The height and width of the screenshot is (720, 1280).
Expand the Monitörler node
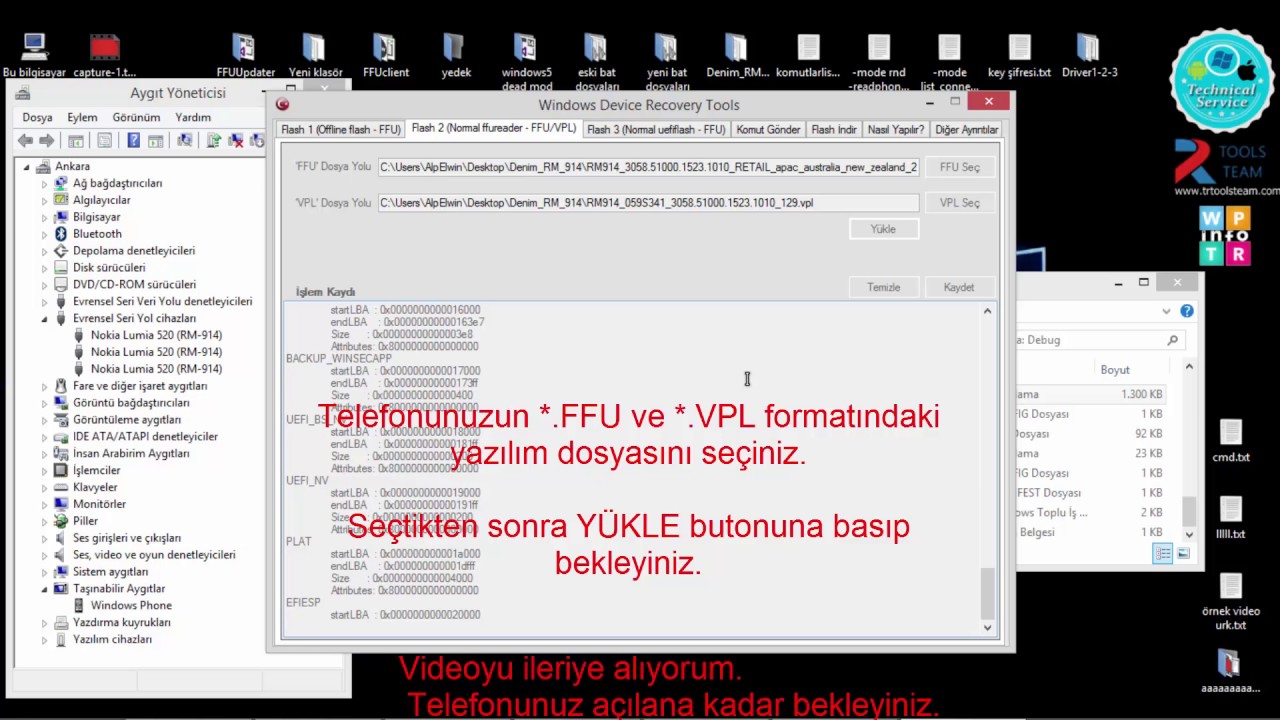point(44,504)
